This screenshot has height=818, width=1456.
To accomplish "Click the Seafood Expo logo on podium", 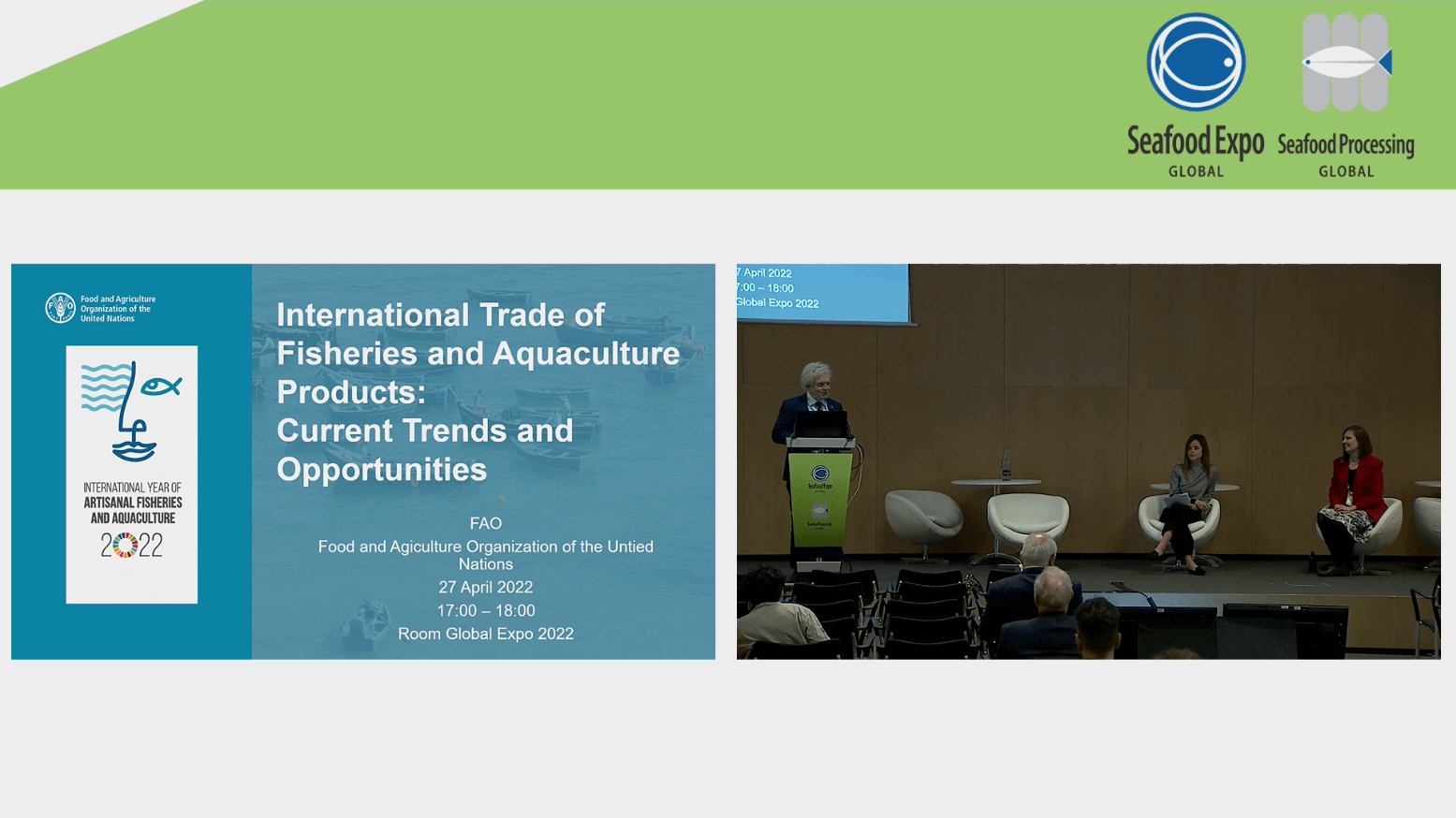I will 820,477.
